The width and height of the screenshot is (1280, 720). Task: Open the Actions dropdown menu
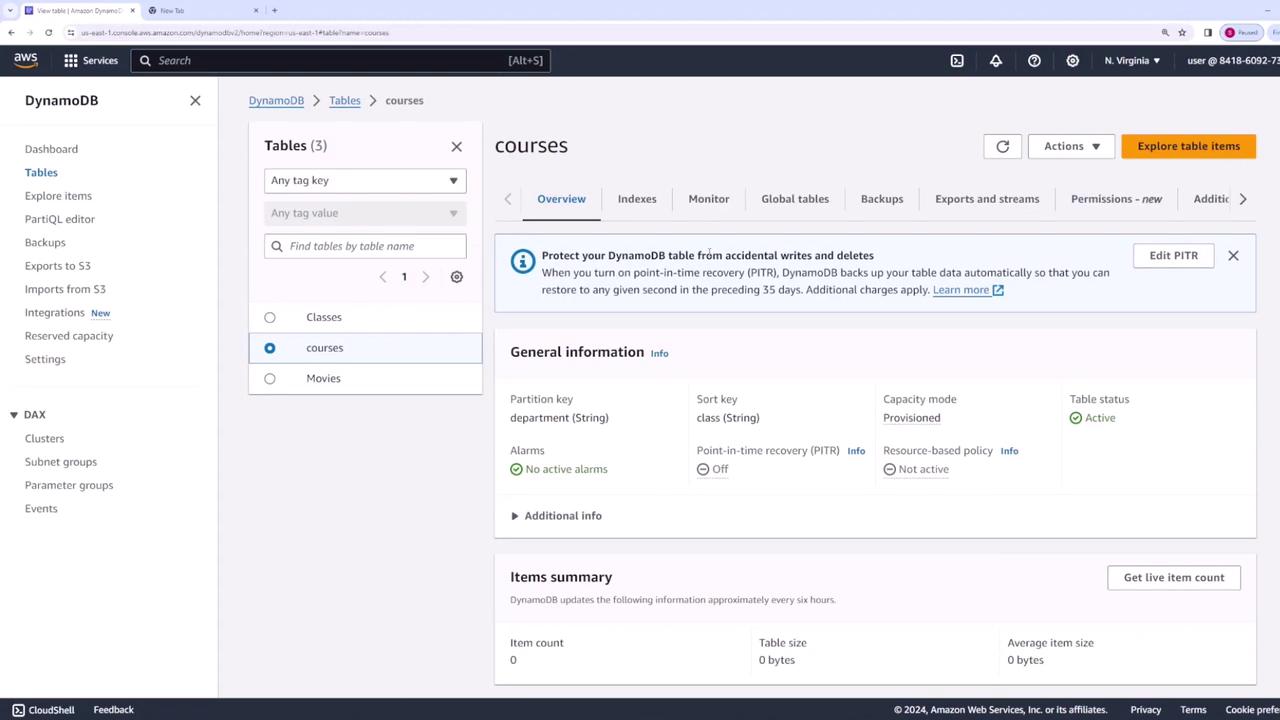pyautogui.click(x=1071, y=146)
